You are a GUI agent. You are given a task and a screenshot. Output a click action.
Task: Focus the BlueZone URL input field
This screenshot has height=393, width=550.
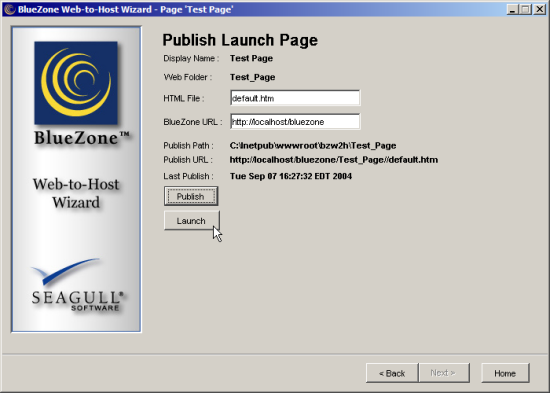(x=295, y=121)
